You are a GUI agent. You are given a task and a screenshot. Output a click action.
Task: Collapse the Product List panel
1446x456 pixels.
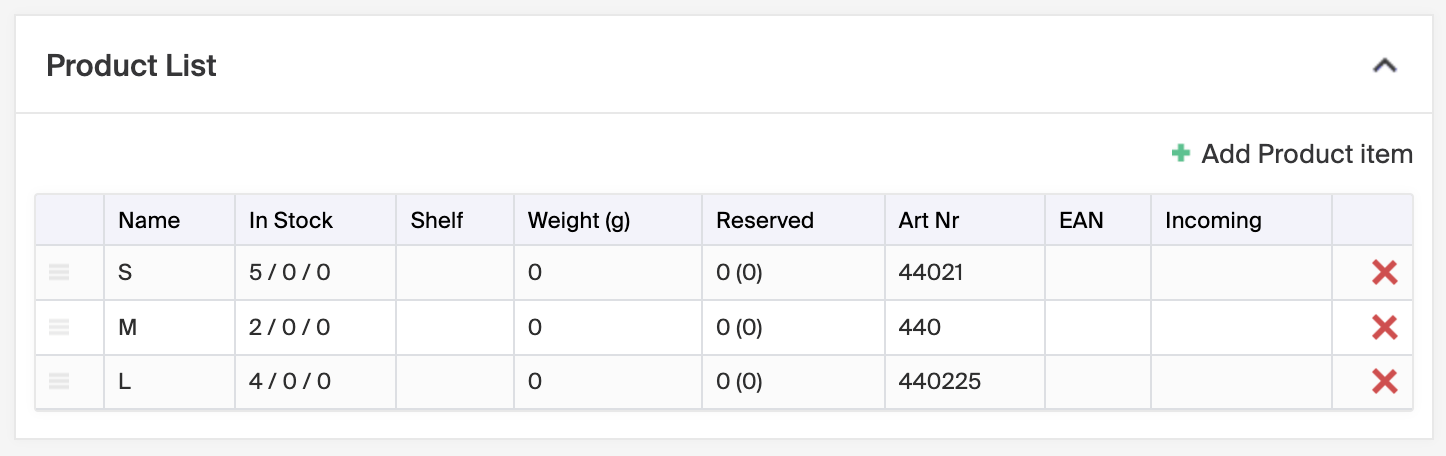[1384, 66]
